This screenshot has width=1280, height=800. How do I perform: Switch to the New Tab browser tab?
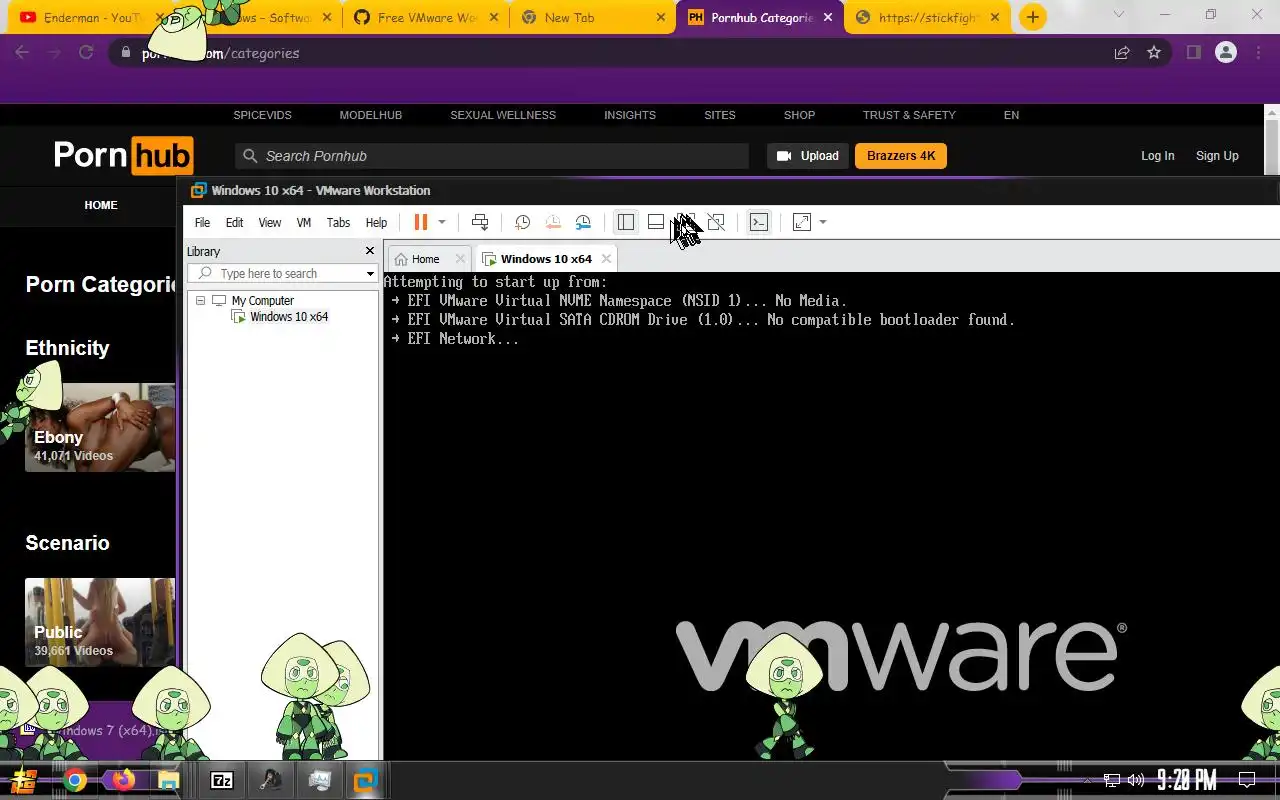pos(592,18)
